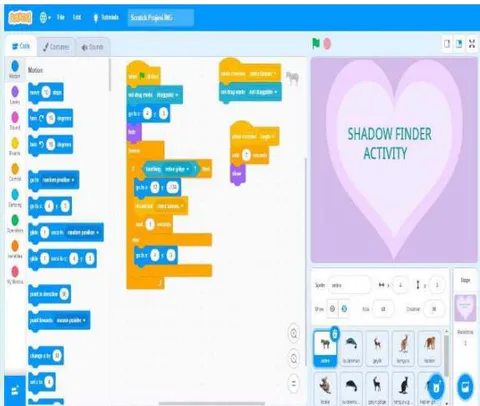Viewport: 480px width, 406px height.
Task: Toggle the hide sprite crossed-eye button
Action: pyautogui.click(x=344, y=309)
